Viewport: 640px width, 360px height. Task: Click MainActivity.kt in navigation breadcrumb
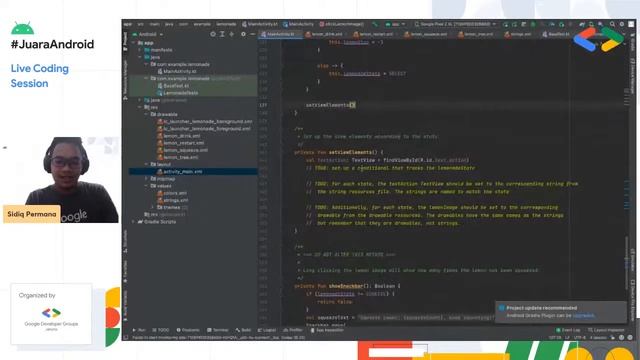(x=260, y=24)
